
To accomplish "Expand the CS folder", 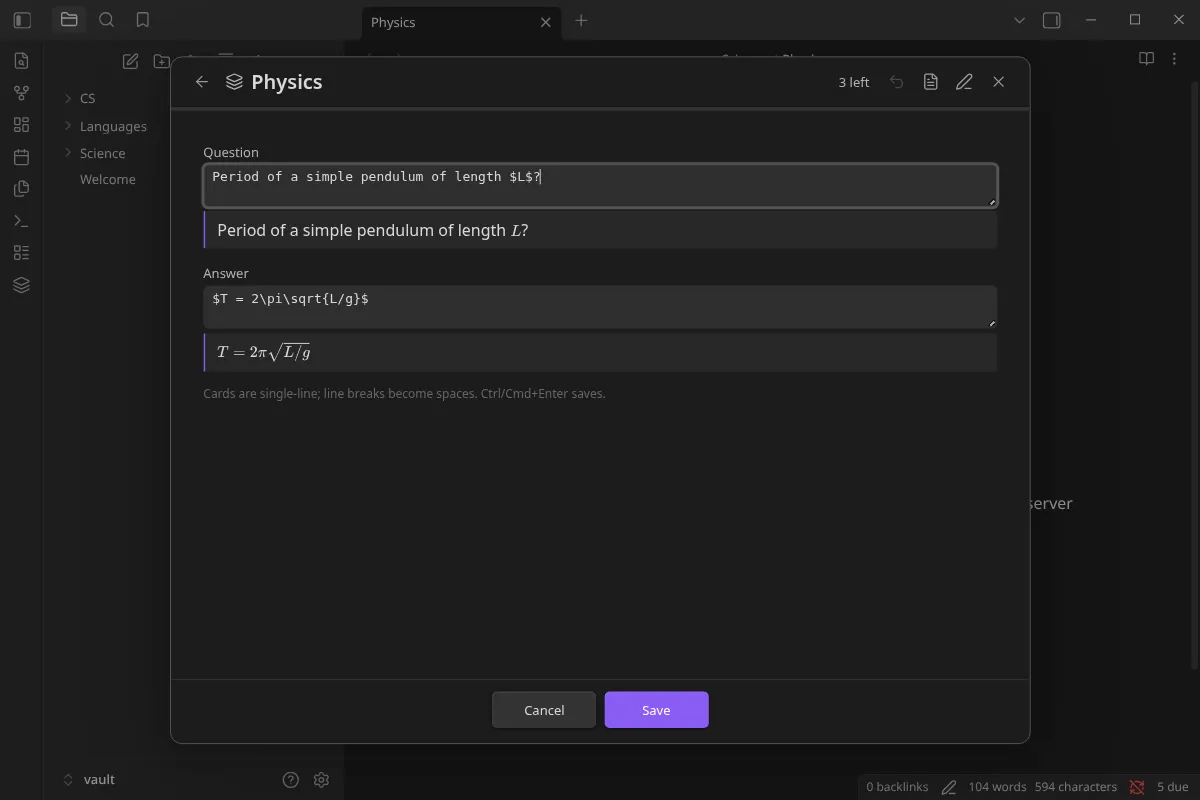I will coord(68,98).
